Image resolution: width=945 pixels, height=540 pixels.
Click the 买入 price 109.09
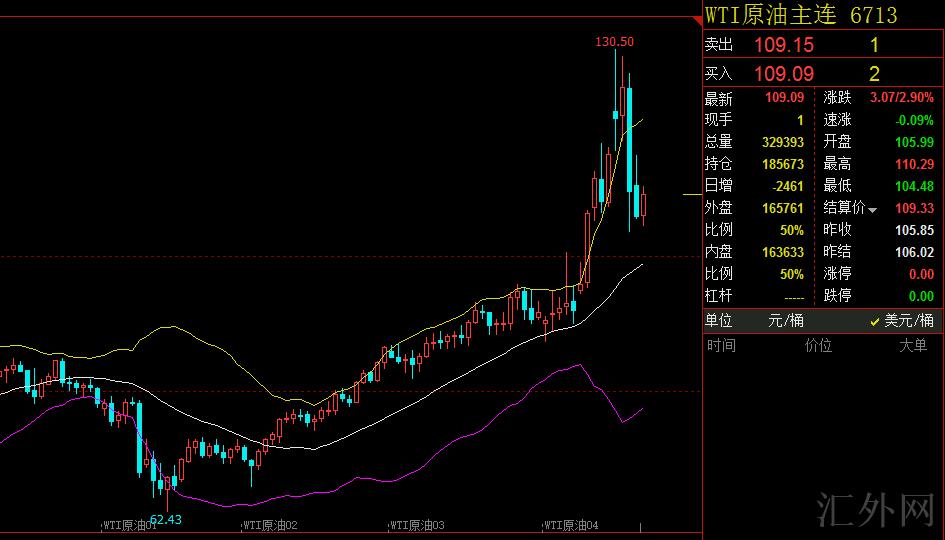784,74
